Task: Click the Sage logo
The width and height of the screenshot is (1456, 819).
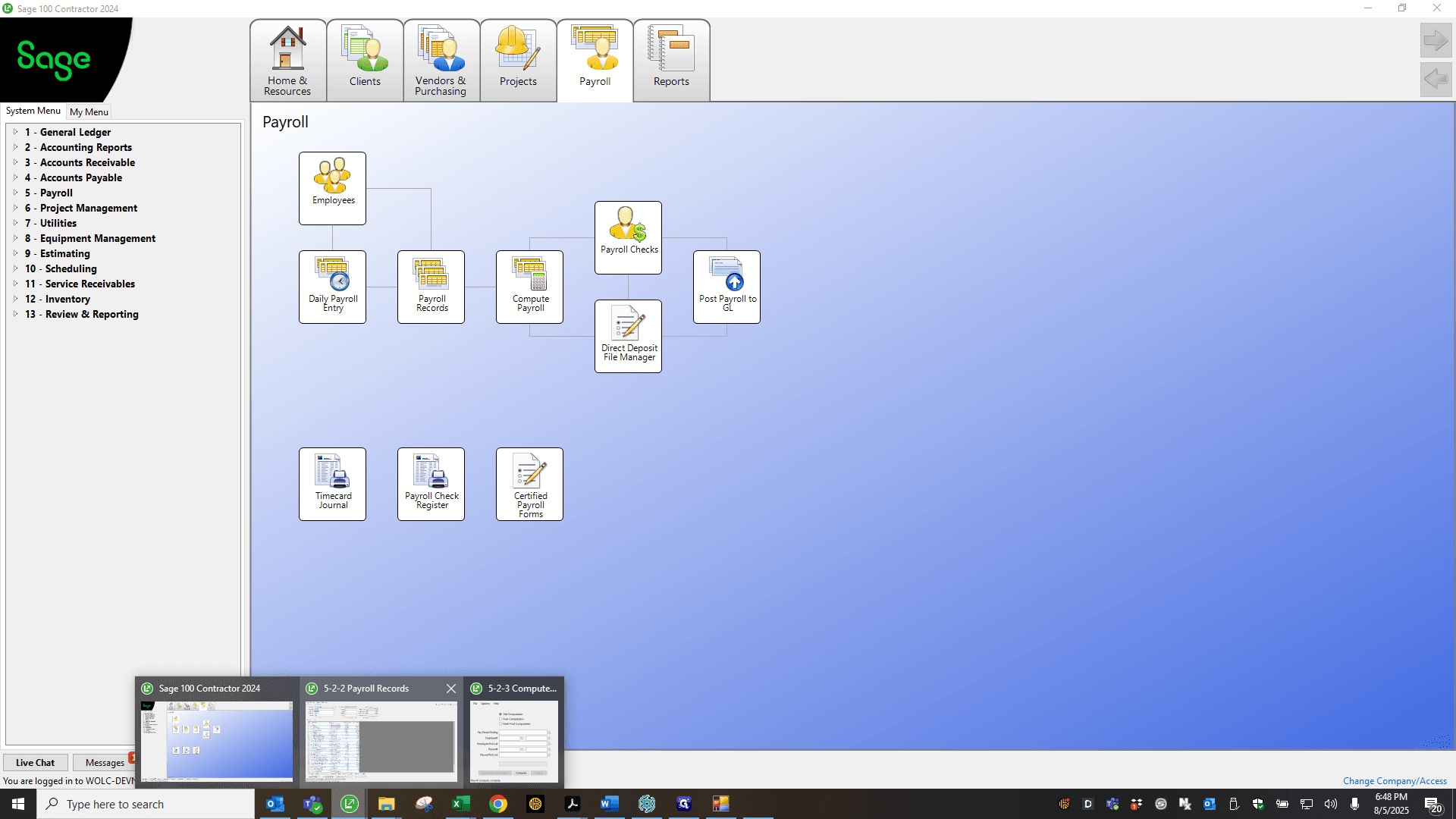Action: (x=54, y=59)
